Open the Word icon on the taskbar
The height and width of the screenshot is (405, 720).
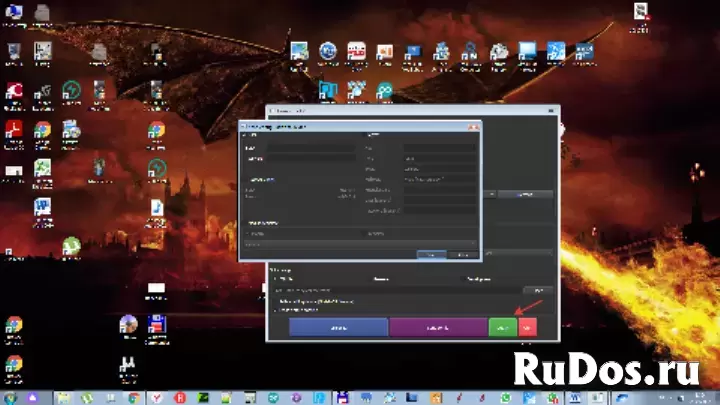click(574, 398)
